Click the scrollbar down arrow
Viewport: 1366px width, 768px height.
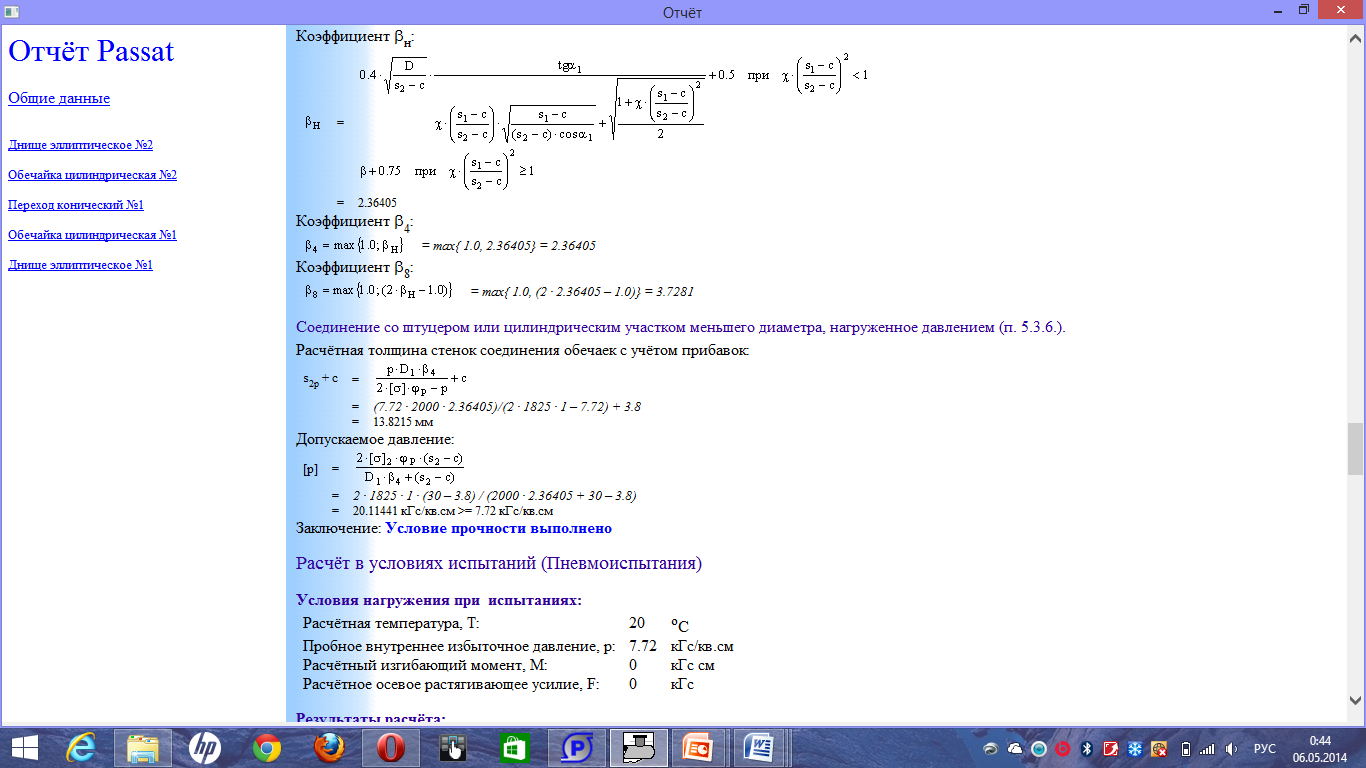pos(1356,700)
